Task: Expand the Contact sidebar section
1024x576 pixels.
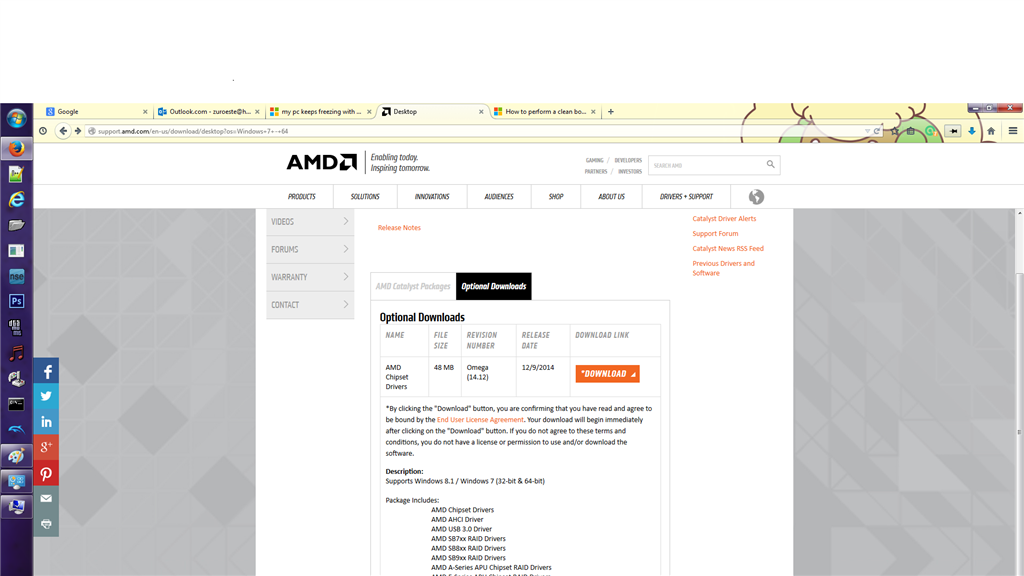Action: pyautogui.click(x=310, y=305)
